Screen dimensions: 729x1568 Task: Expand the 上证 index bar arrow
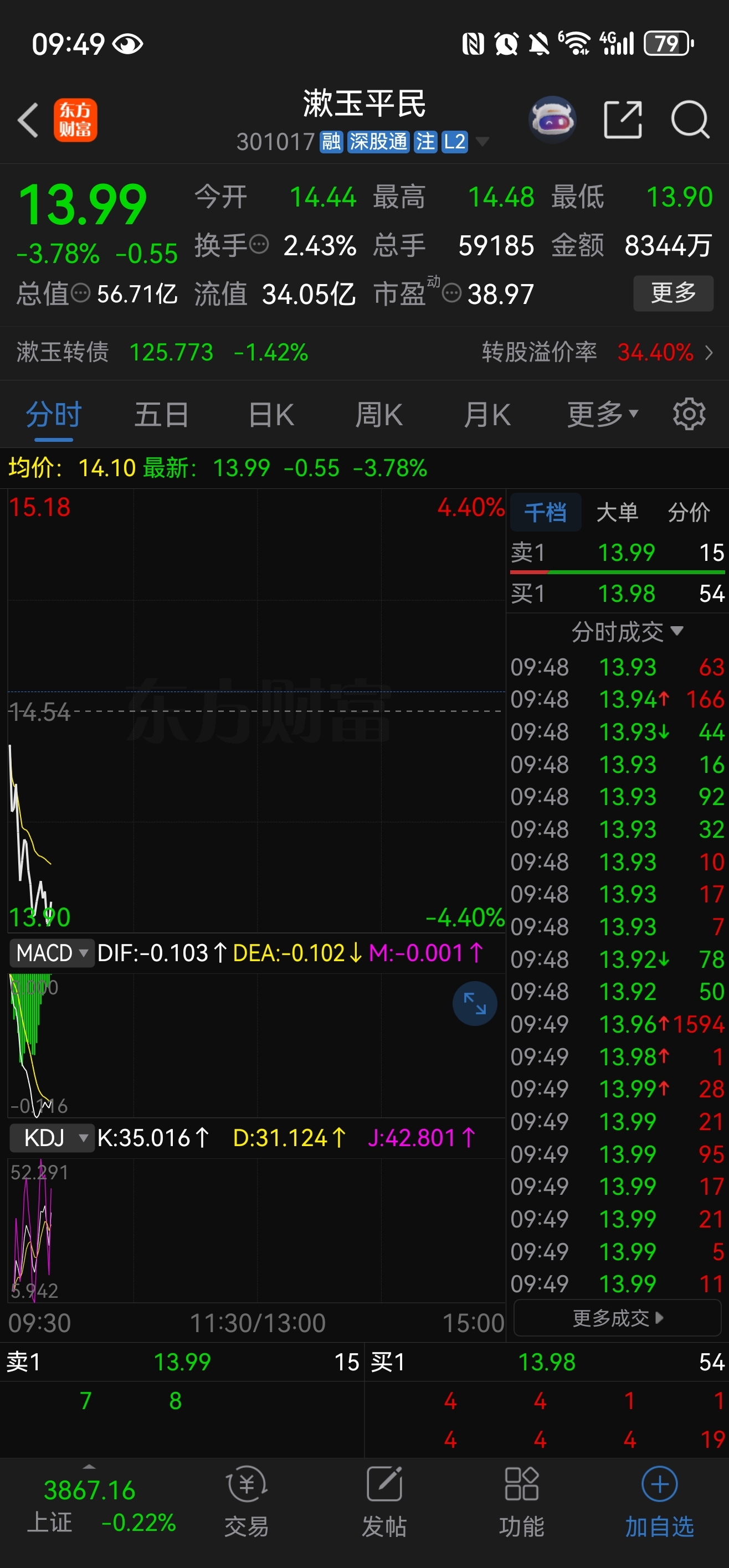click(x=89, y=1467)
